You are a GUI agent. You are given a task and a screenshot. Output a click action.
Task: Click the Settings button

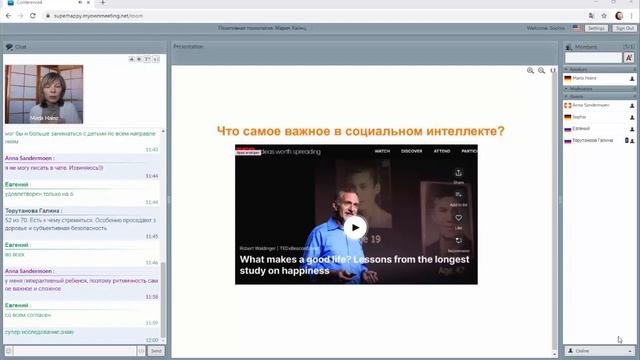click(596, 28)
